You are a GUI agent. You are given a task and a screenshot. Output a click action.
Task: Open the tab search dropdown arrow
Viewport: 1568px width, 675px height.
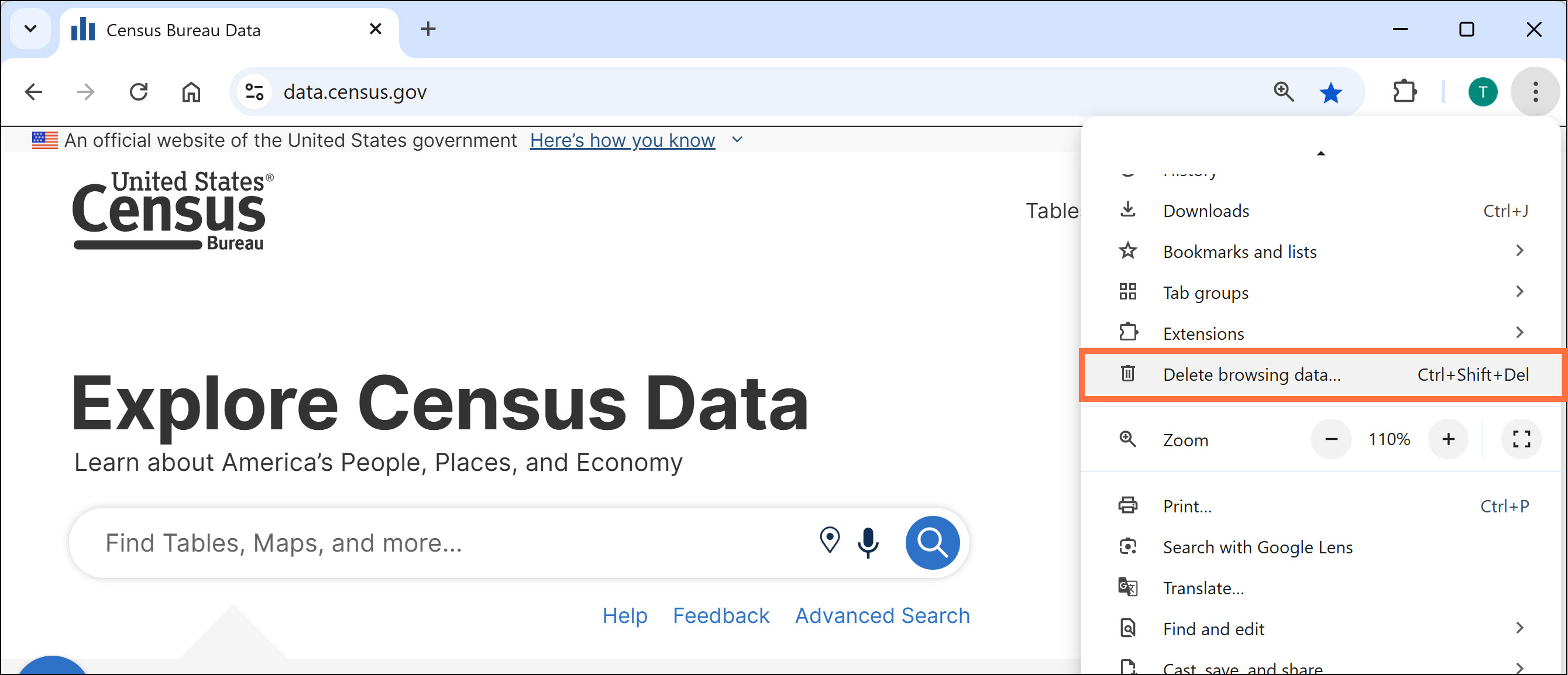(x=30, y=29)
